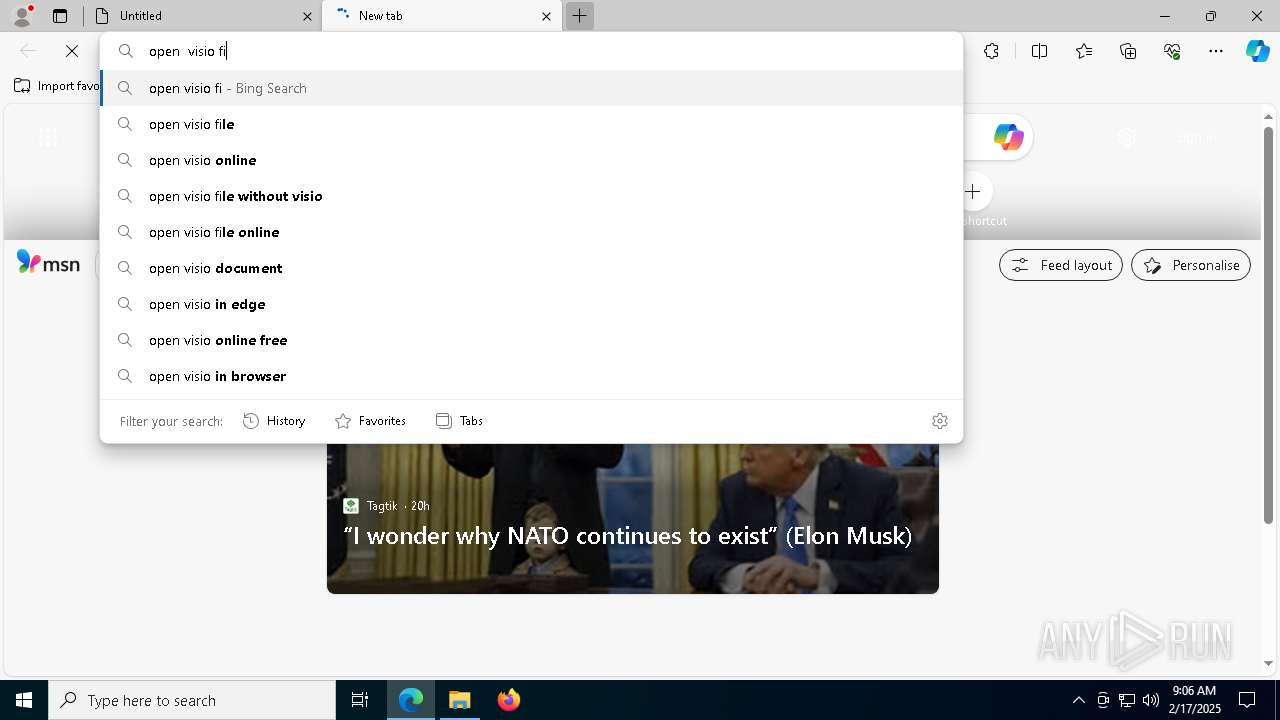Click Import favorites bookmark
Viewport: 1280px width, 720px height.
pyautogui.click(x=56, y=86)
